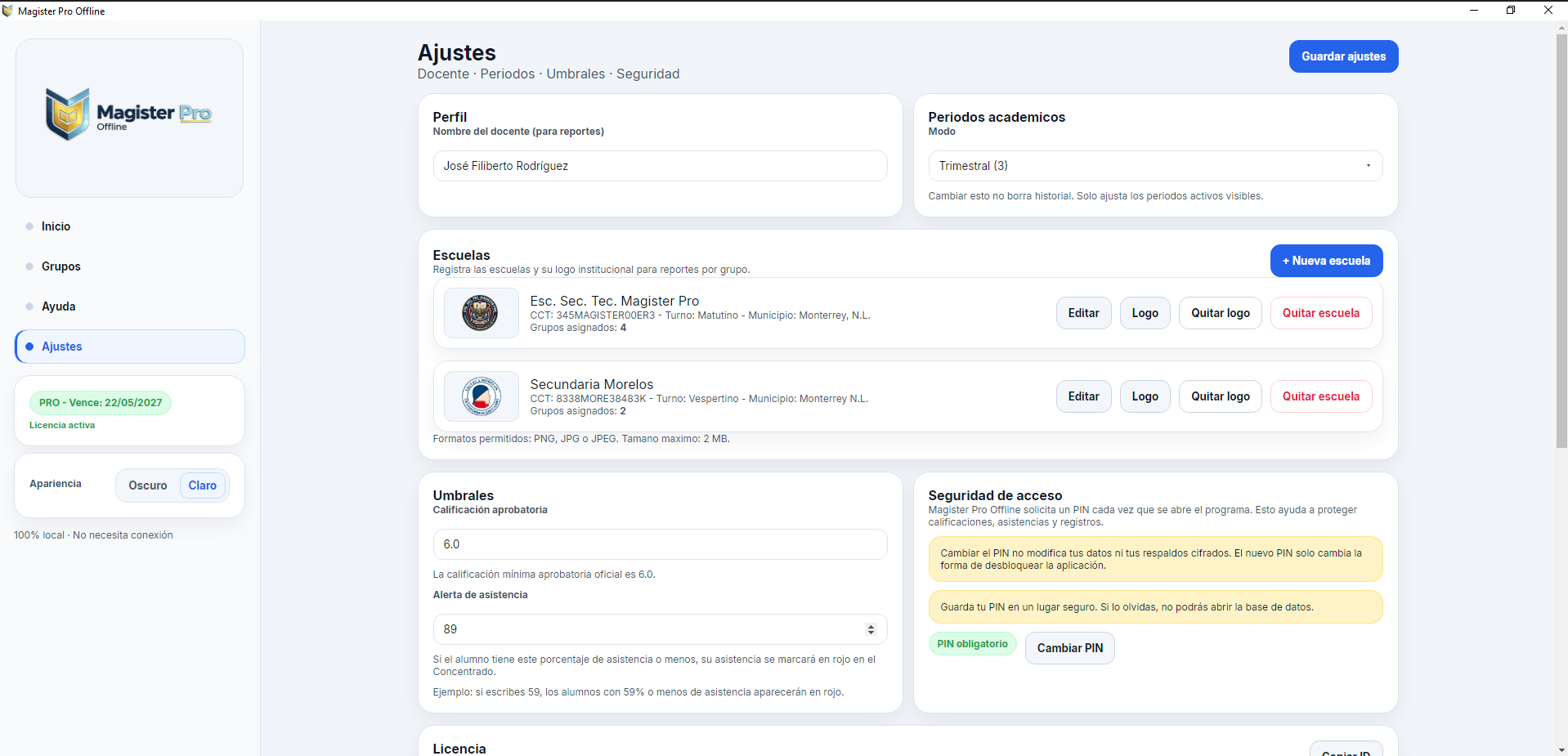
Task: Remove the Esc. Sec. Tec. Magister Pro school
Action: pos(1320,313)
